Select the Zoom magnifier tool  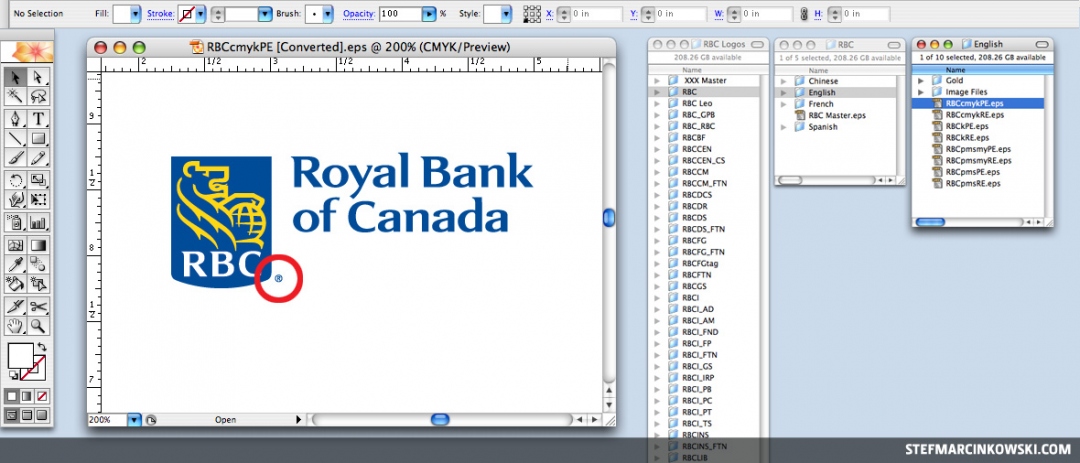[39, 326]
